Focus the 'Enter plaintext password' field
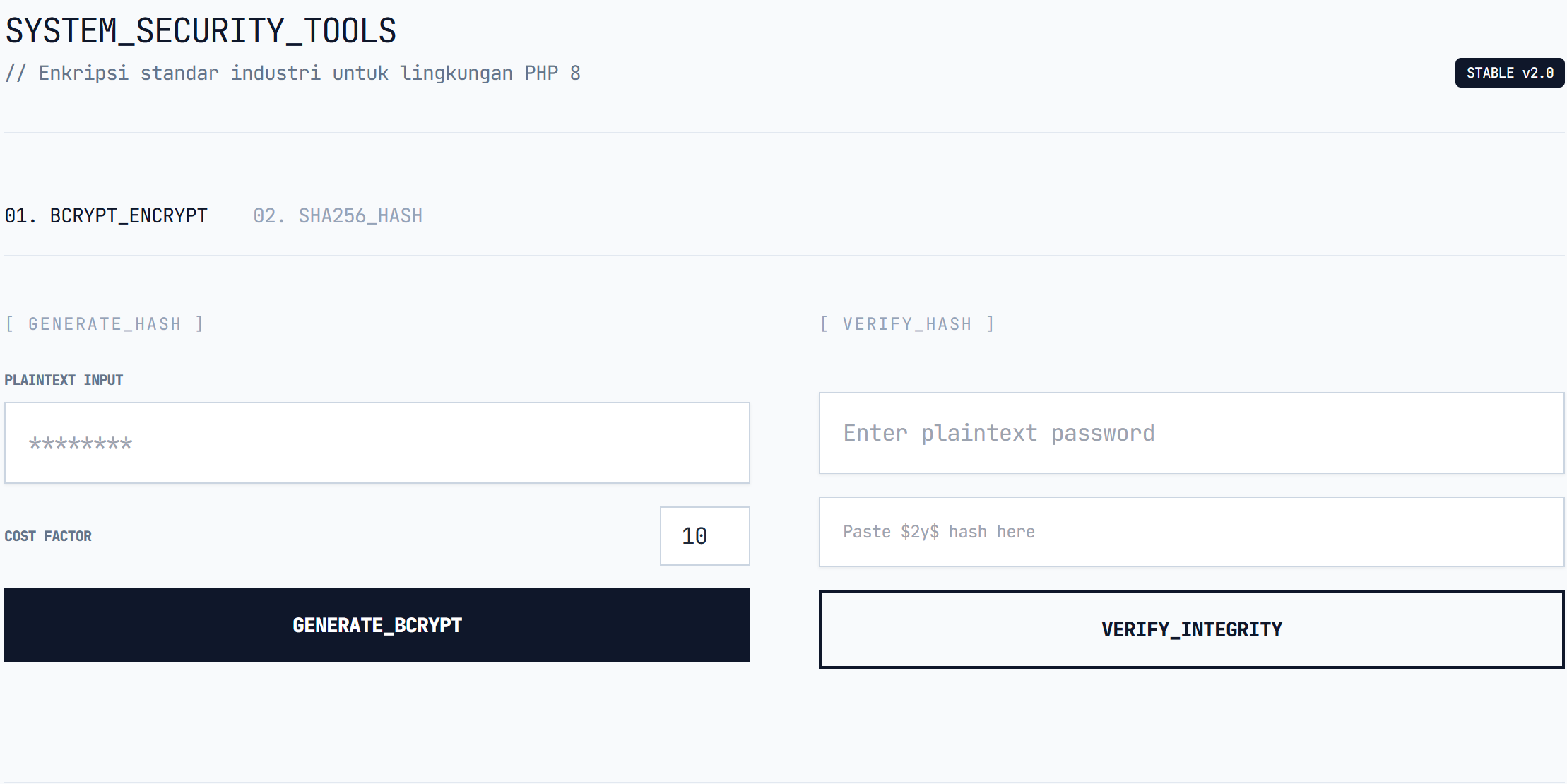The image size is (1567, 784). (x=1191, y=433)
